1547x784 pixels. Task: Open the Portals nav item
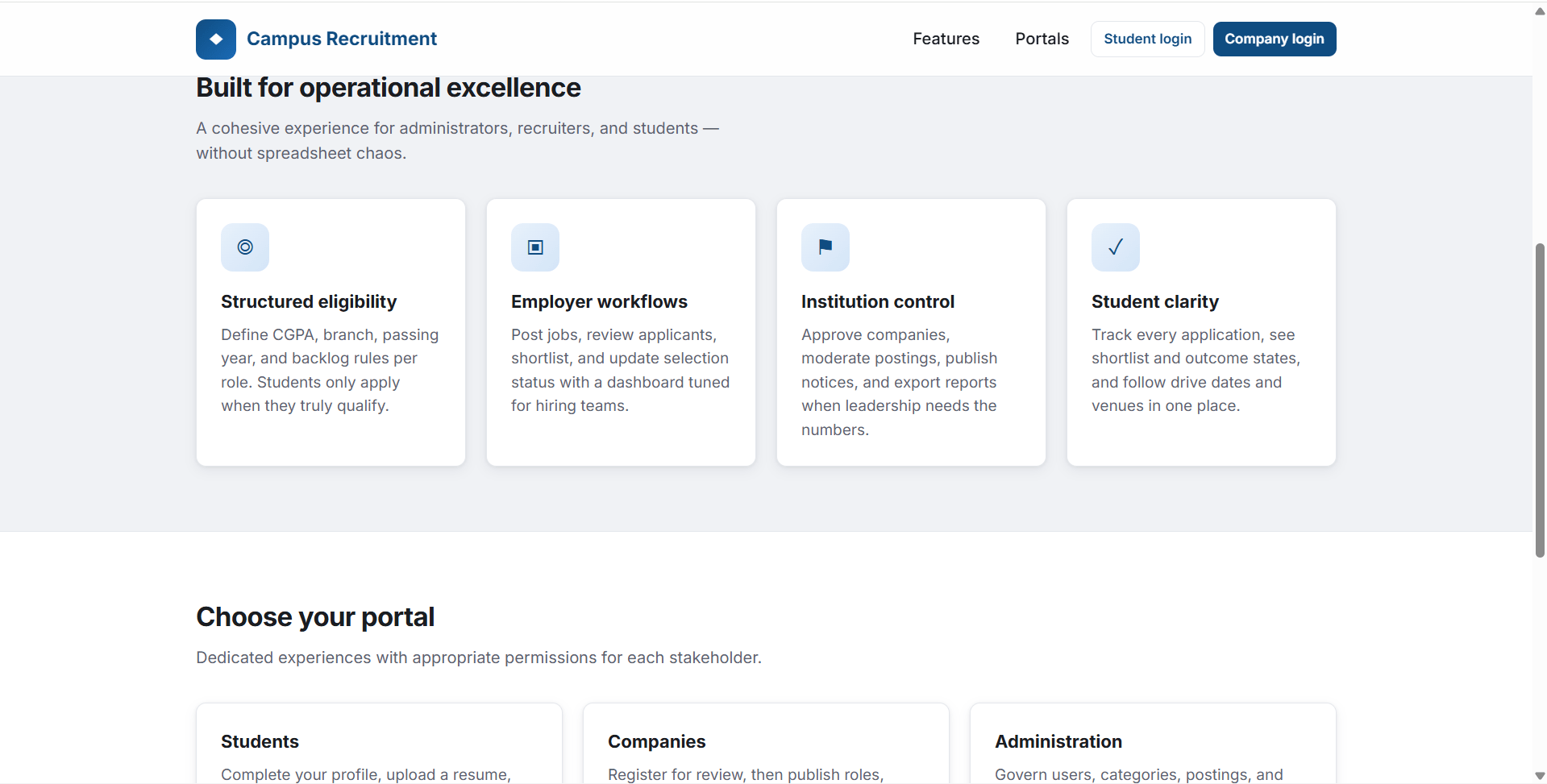pyautogui.click(x=1042, y=39)
